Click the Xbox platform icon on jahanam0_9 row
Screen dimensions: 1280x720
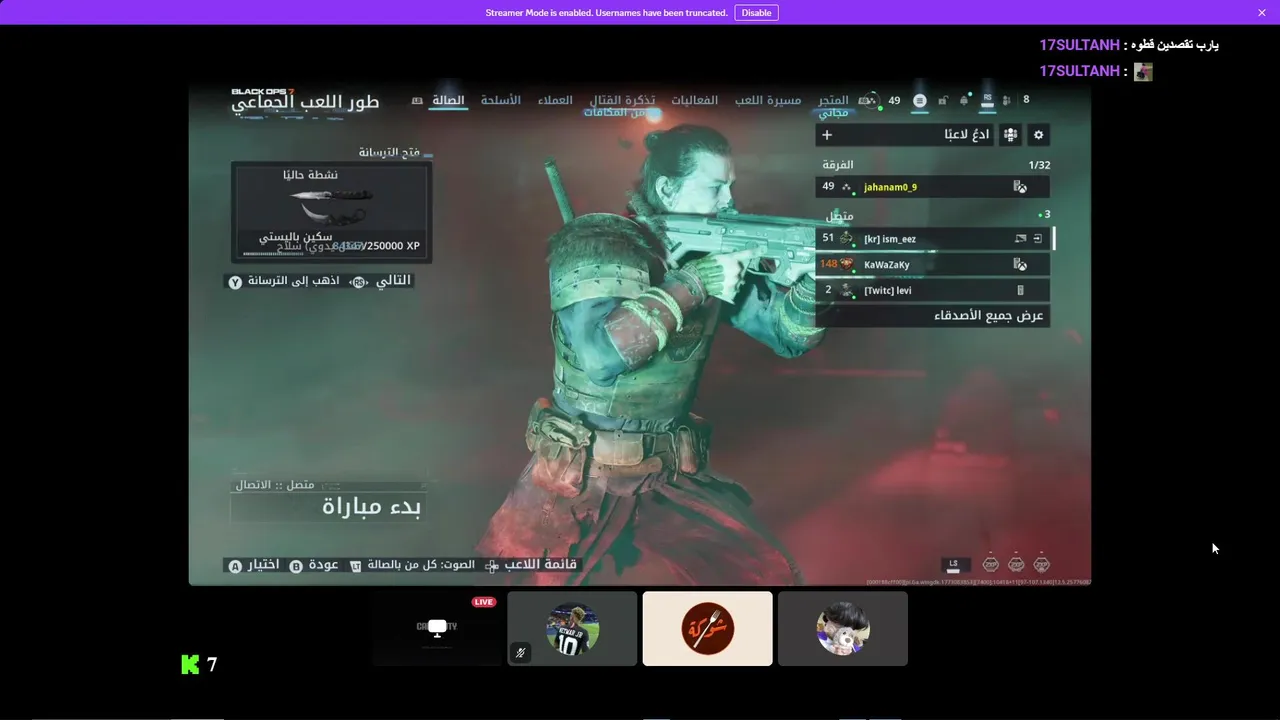1020,187
